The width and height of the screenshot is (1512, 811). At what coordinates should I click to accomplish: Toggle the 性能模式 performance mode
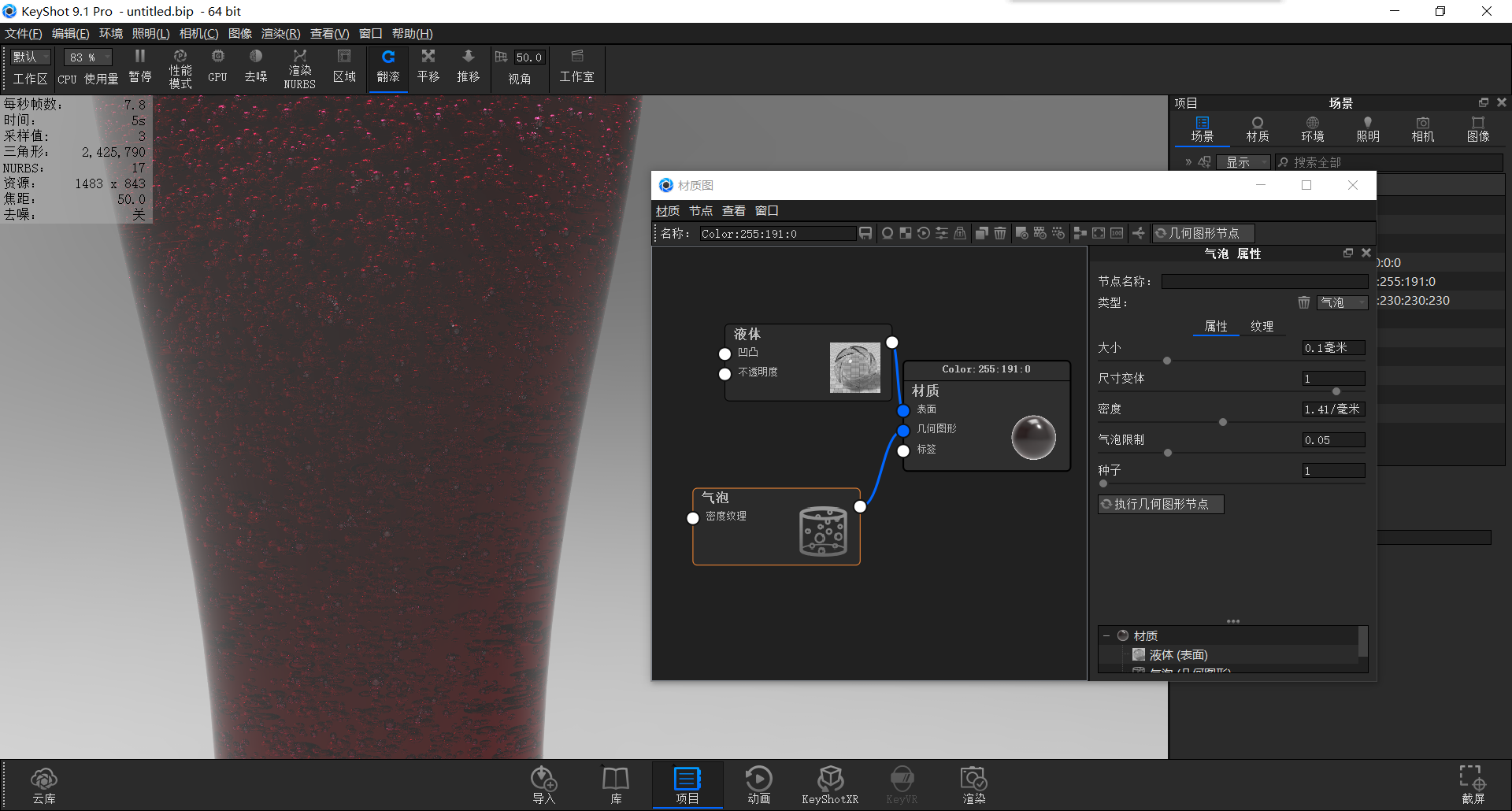[180, 67]
